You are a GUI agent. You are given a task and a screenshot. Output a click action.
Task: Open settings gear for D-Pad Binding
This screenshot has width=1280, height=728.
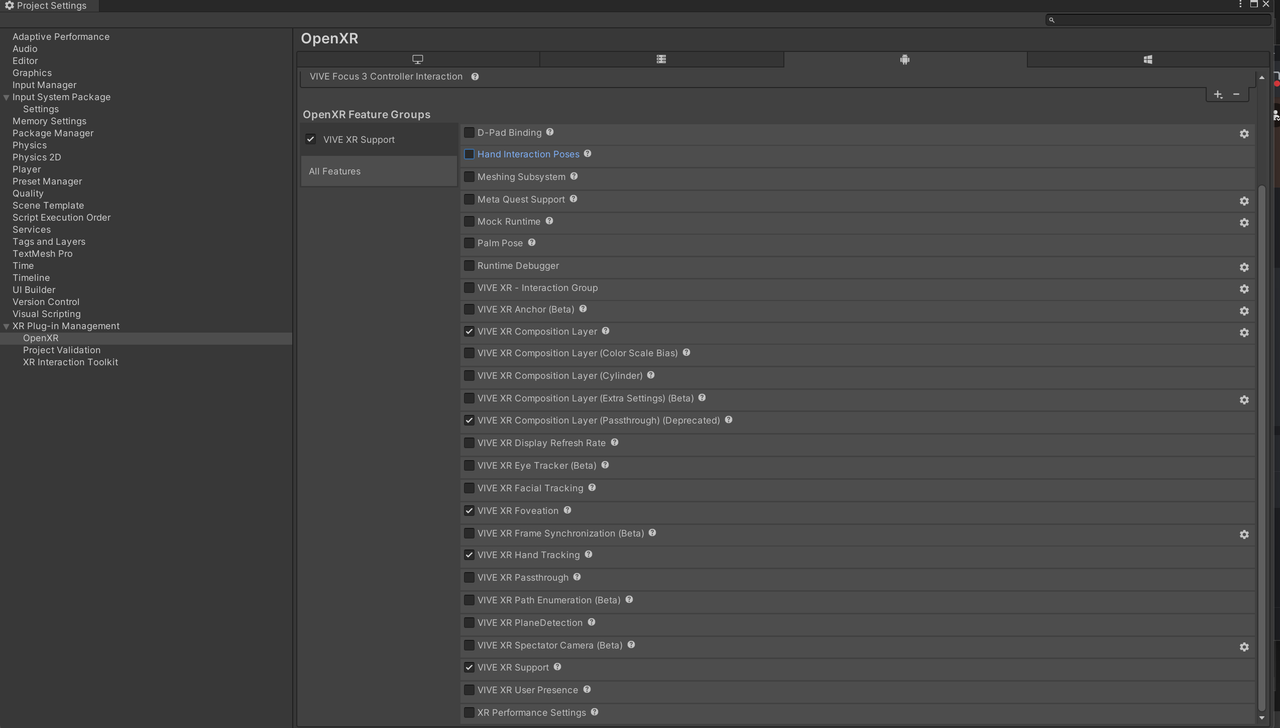coord(1244,133)
